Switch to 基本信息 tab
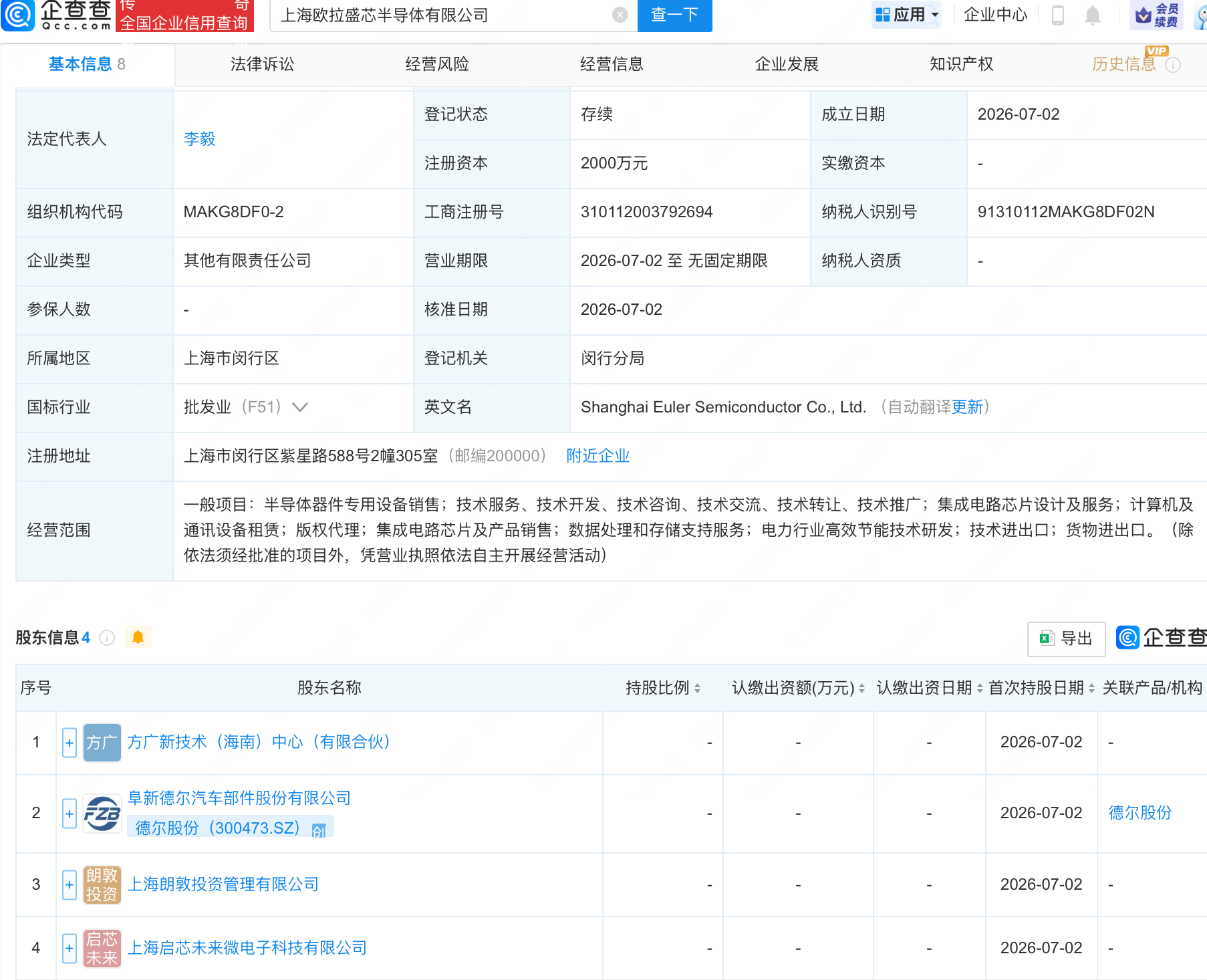Screen dimensions: 1207x980 [x=87, y=64]
